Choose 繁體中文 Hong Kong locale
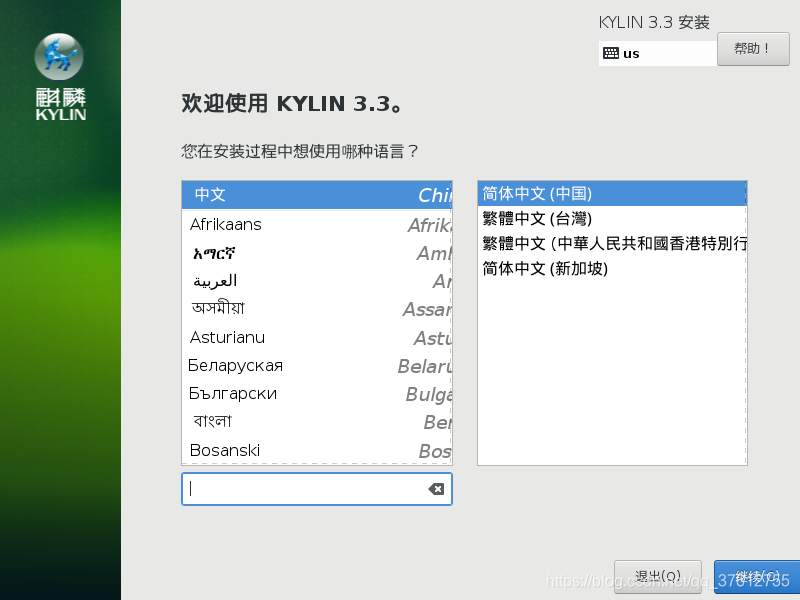The height and width of the screenshot is (600, 800). click(x=612, y=243)
